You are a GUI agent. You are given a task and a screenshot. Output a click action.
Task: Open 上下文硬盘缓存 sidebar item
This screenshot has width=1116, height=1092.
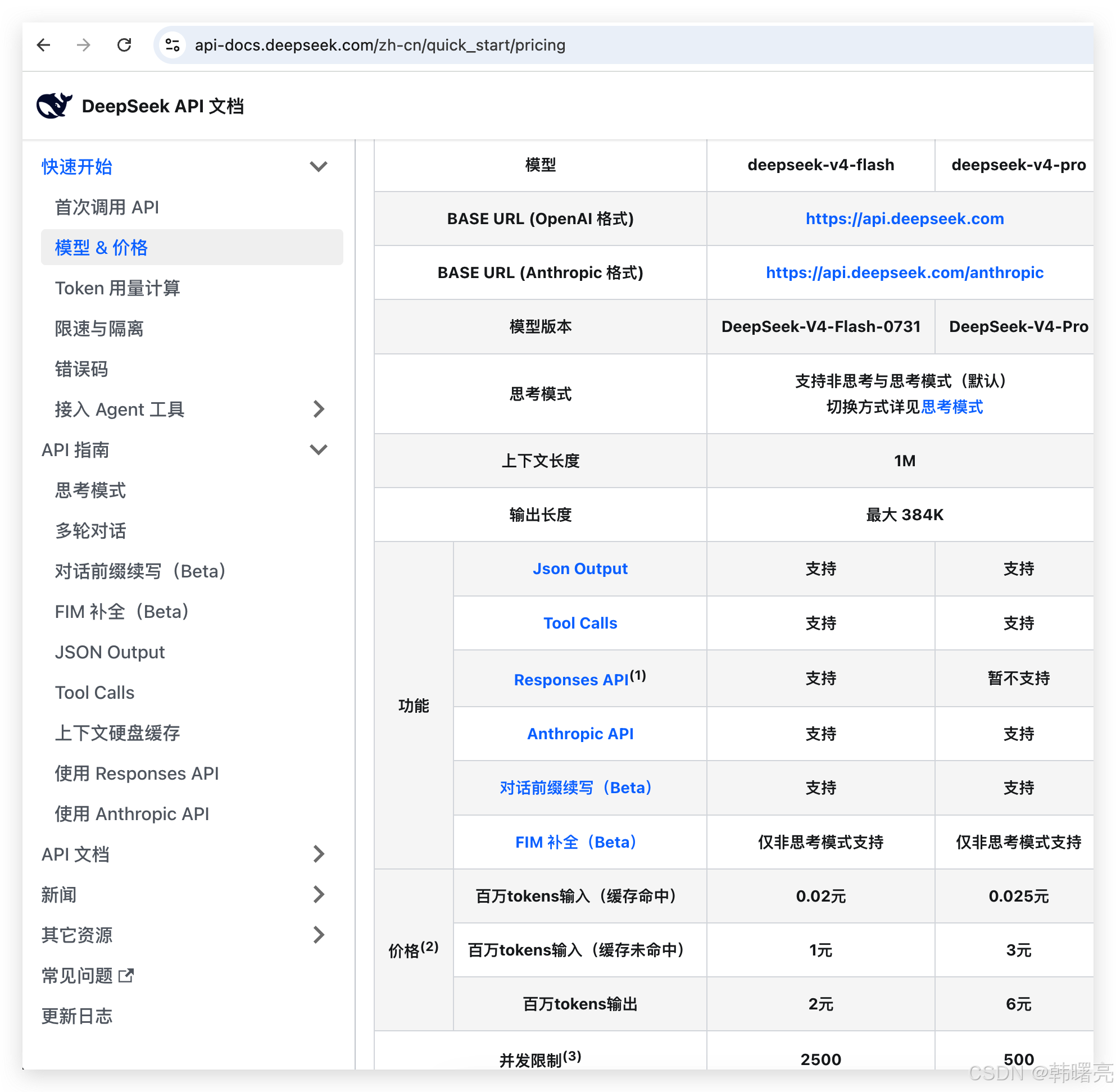117,733
